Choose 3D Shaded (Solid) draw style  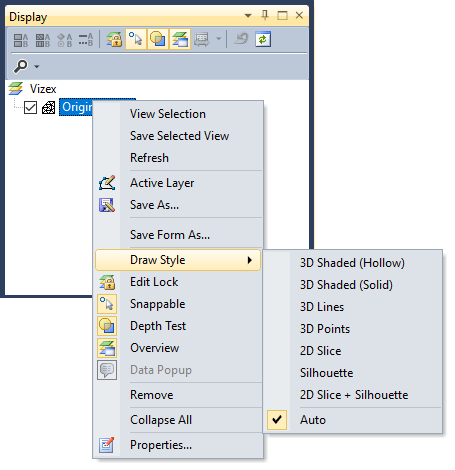(346, 285)
